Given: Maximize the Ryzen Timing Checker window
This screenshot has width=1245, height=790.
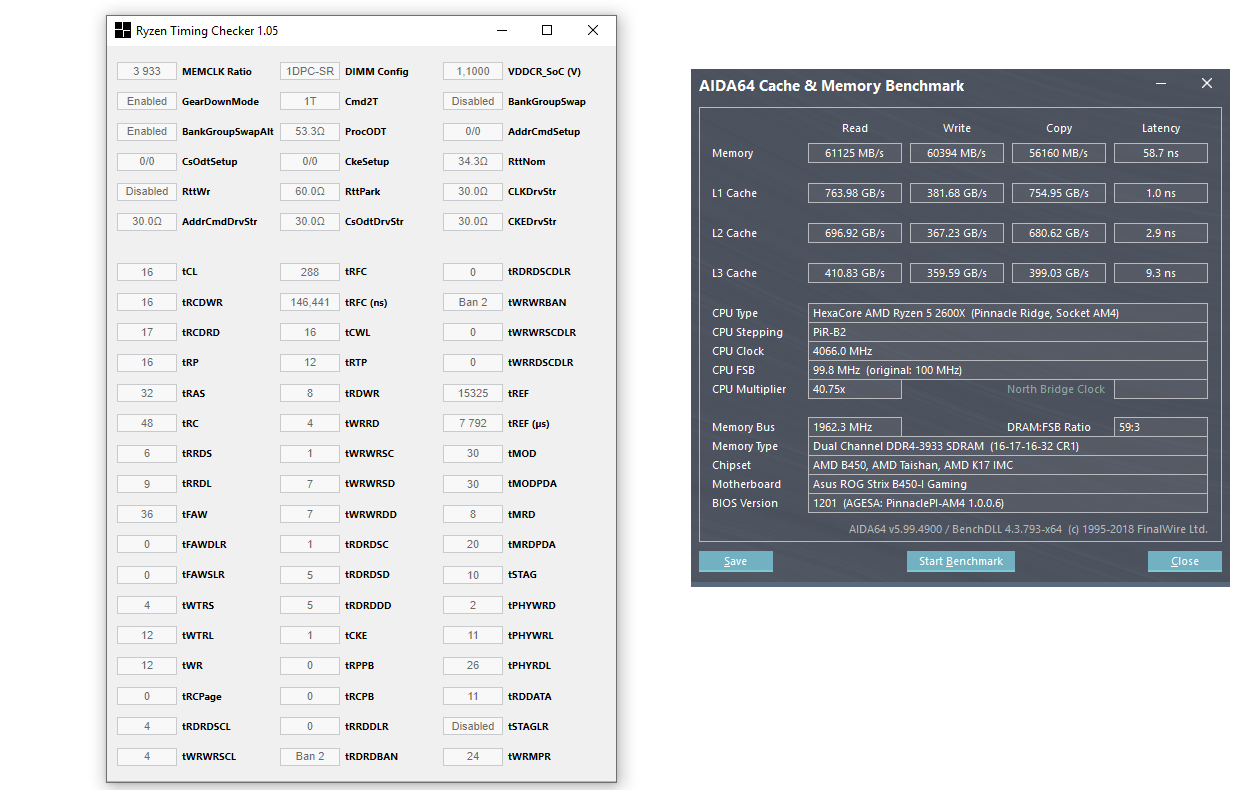Looking at the screenshot, I should (547, 30).
